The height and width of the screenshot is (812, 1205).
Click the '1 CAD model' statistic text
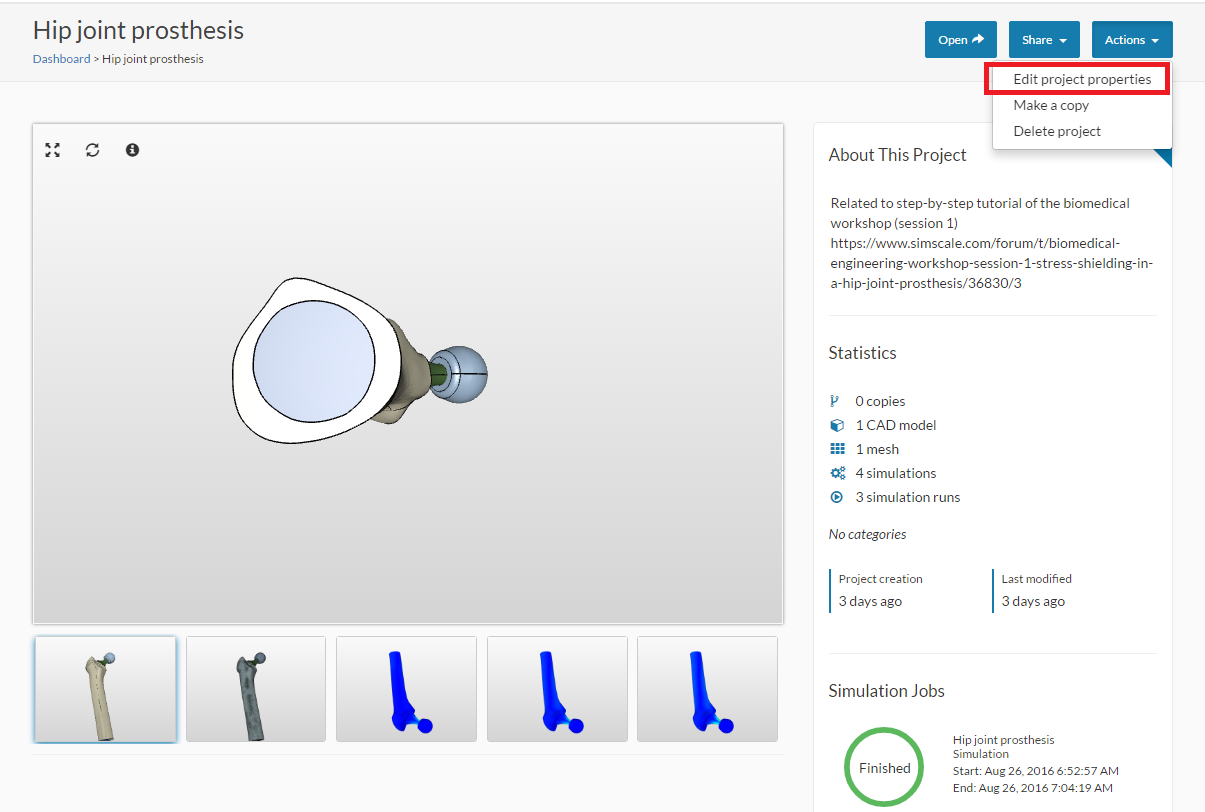pos(896,425)
